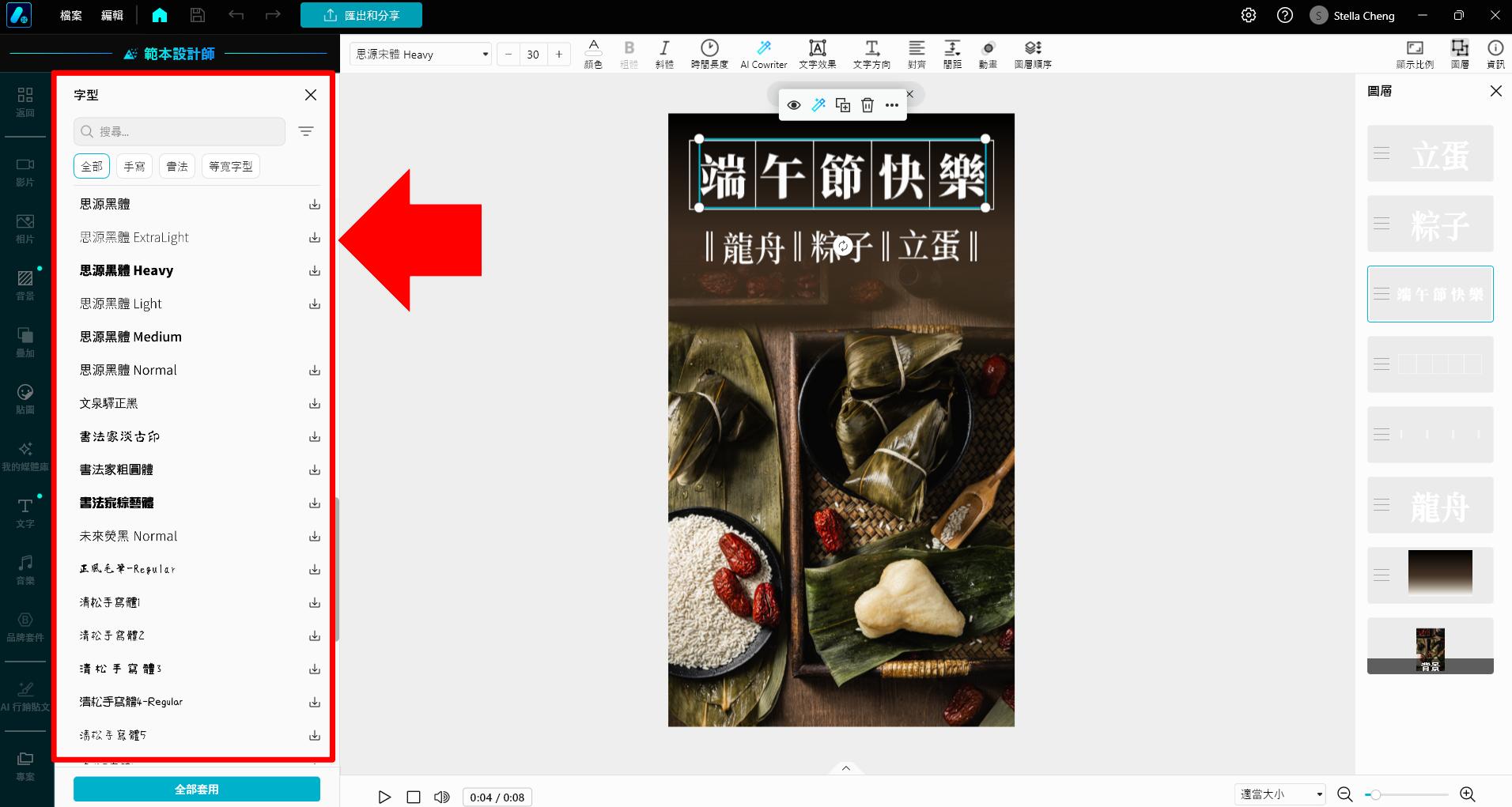Open the 動畫 animation settings
The image size is (1512, 807).
tap(987, 53)
